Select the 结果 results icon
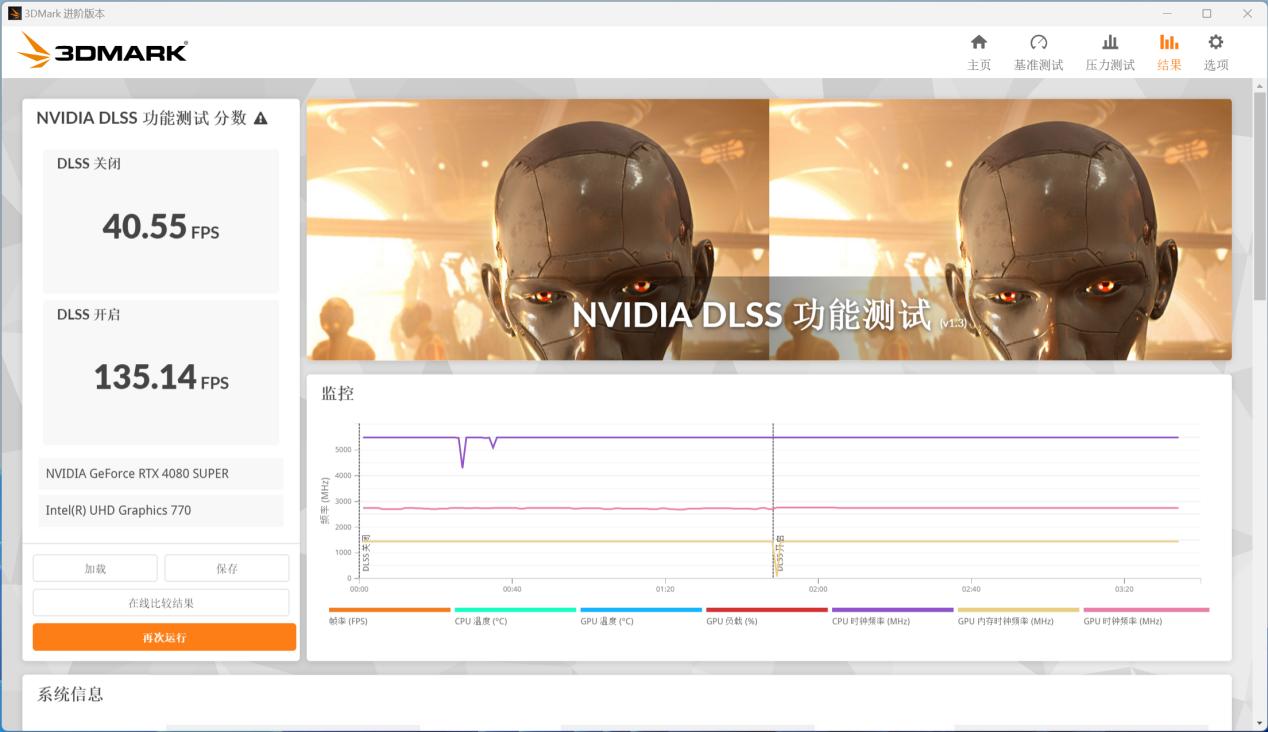The width and height of the screenshot is (1268, 732). (1169, 43)
